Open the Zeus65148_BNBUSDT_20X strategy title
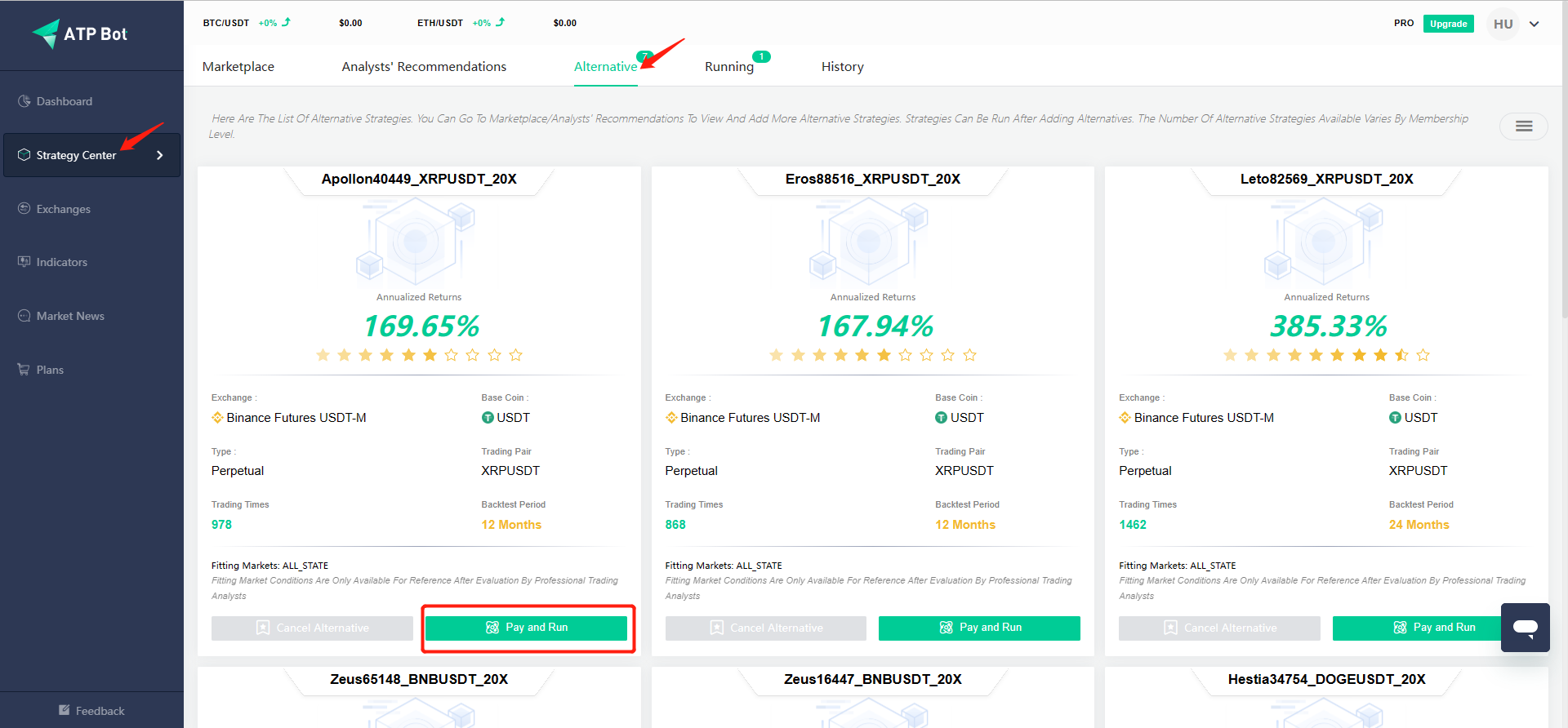This screenshot has height=728, width=1568. coord(419,679)
